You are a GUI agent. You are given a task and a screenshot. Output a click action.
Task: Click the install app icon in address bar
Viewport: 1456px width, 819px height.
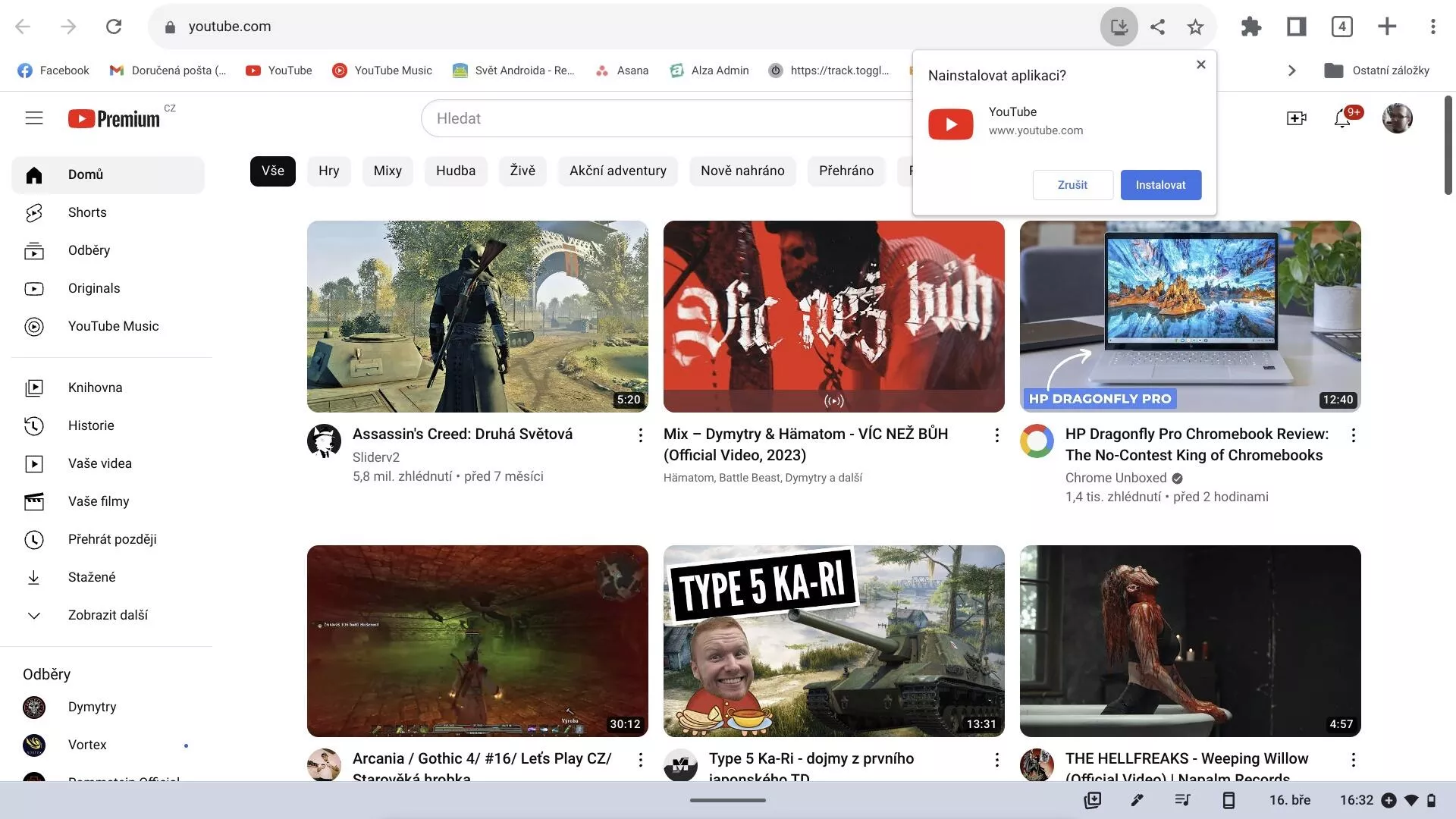point(1119,27)
